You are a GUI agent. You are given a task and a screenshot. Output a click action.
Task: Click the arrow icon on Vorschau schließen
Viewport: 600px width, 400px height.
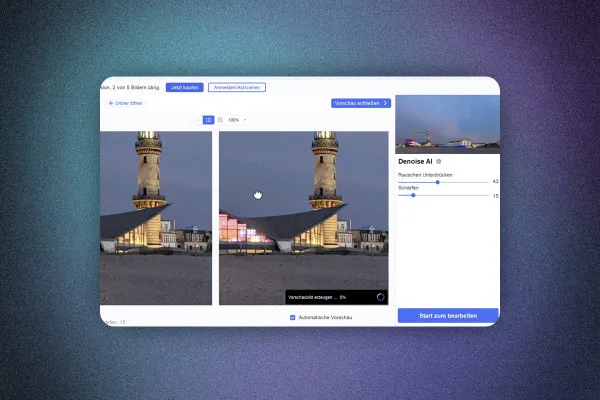click(x=385, y=103)
